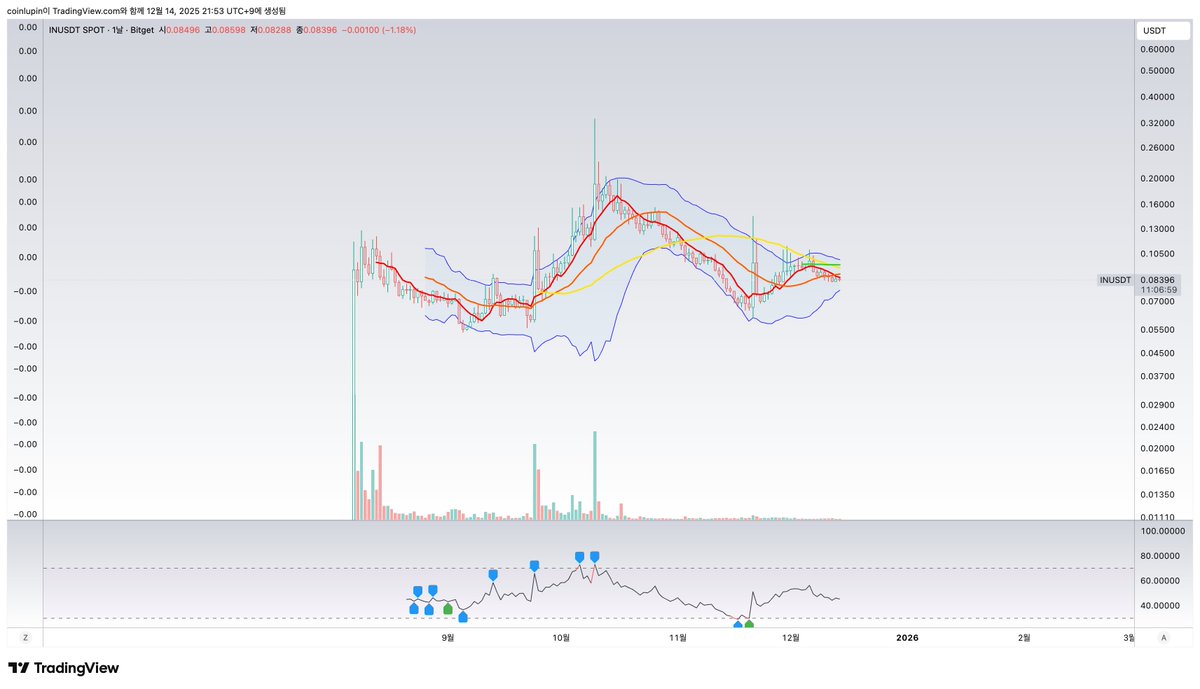Click the 0.01110 price level

1157,516
